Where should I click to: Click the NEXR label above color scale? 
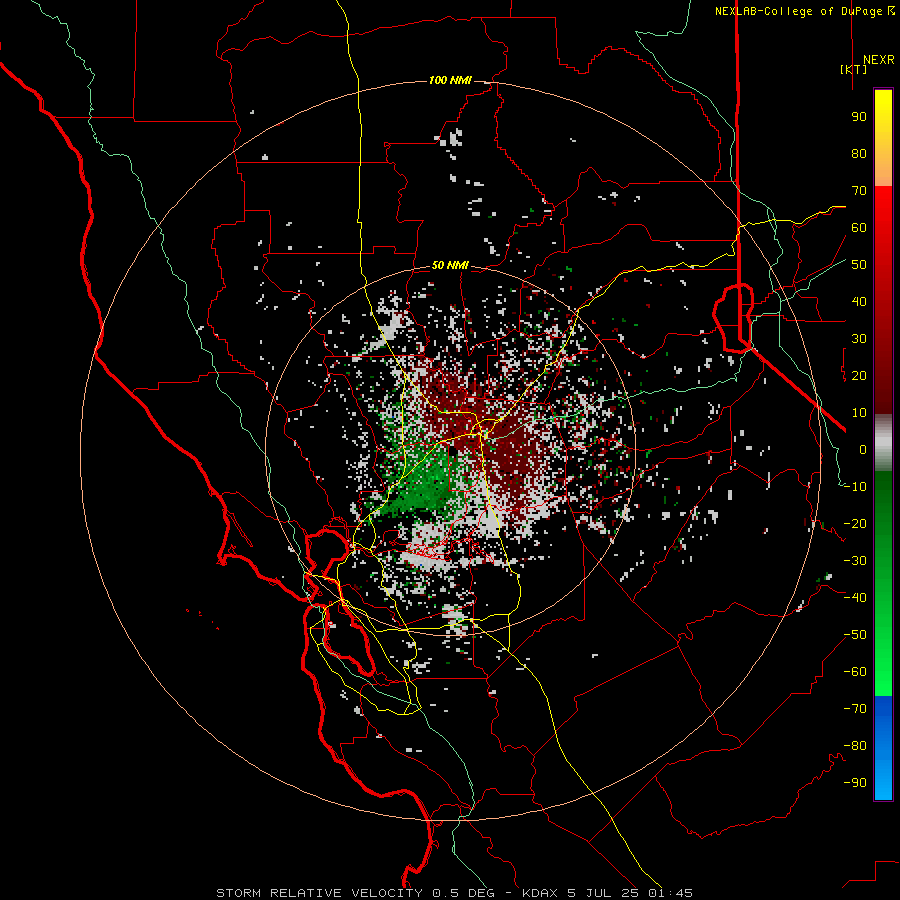pos(878,60)
